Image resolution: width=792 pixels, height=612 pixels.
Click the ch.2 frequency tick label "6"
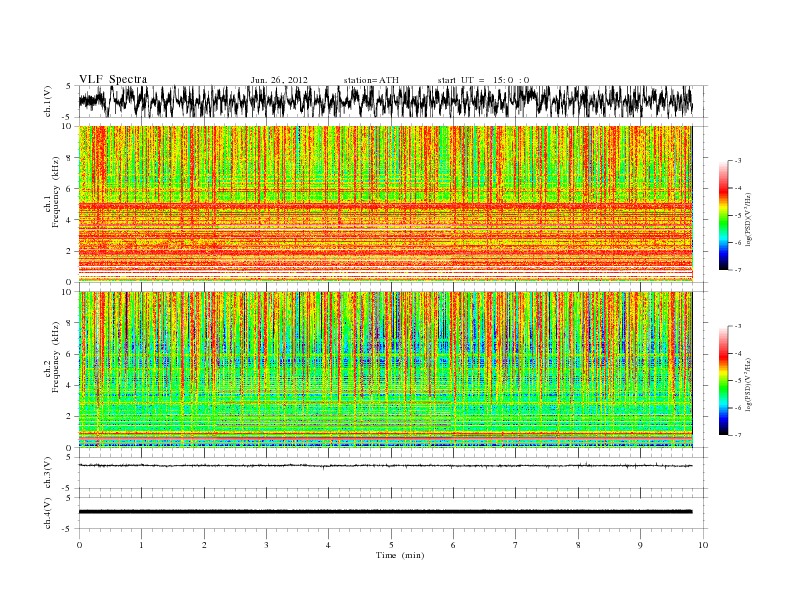(x=69, y=354)
